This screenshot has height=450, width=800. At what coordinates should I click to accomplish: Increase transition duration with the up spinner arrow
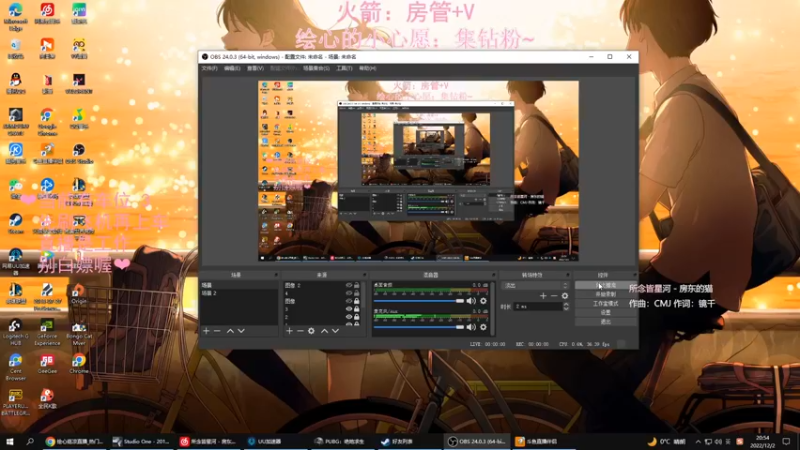coord(566,304)
